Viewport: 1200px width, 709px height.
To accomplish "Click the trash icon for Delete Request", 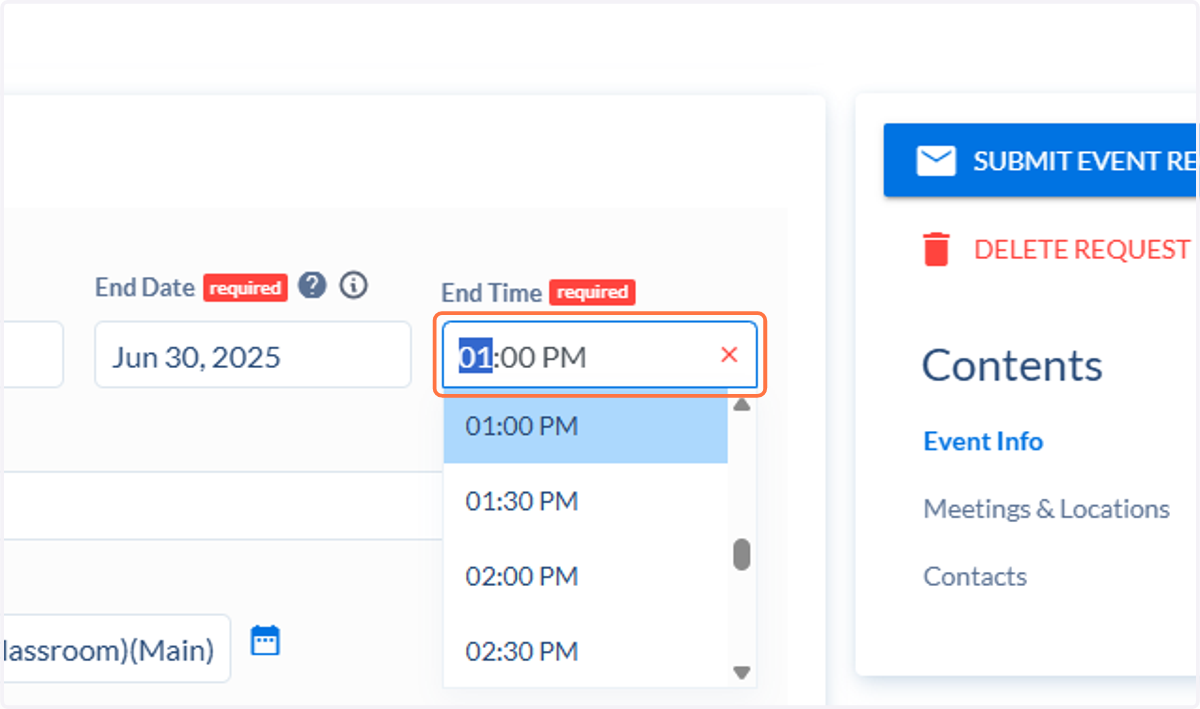I will (936, 249).
